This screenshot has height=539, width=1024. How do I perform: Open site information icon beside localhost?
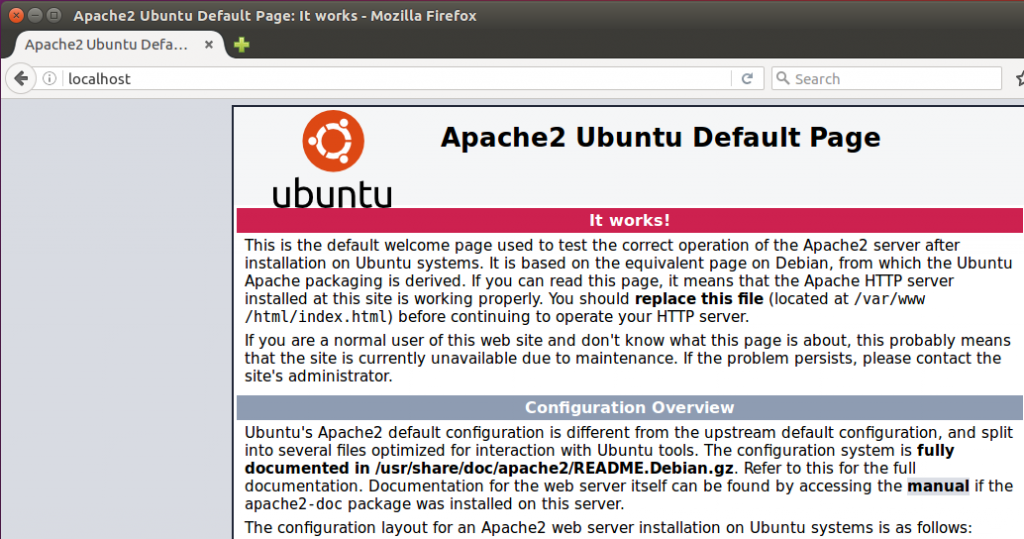point(50,79)
